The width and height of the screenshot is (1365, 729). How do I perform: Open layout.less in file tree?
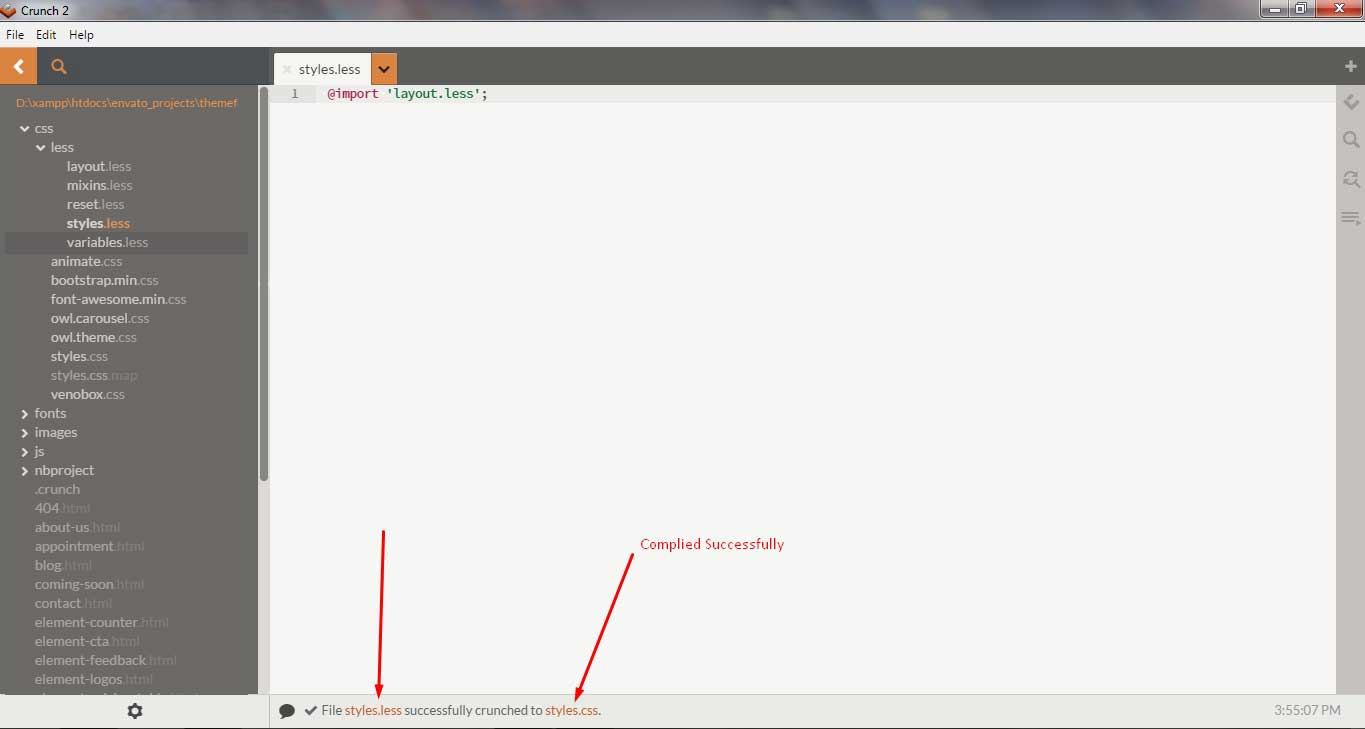tap(99, 166)
